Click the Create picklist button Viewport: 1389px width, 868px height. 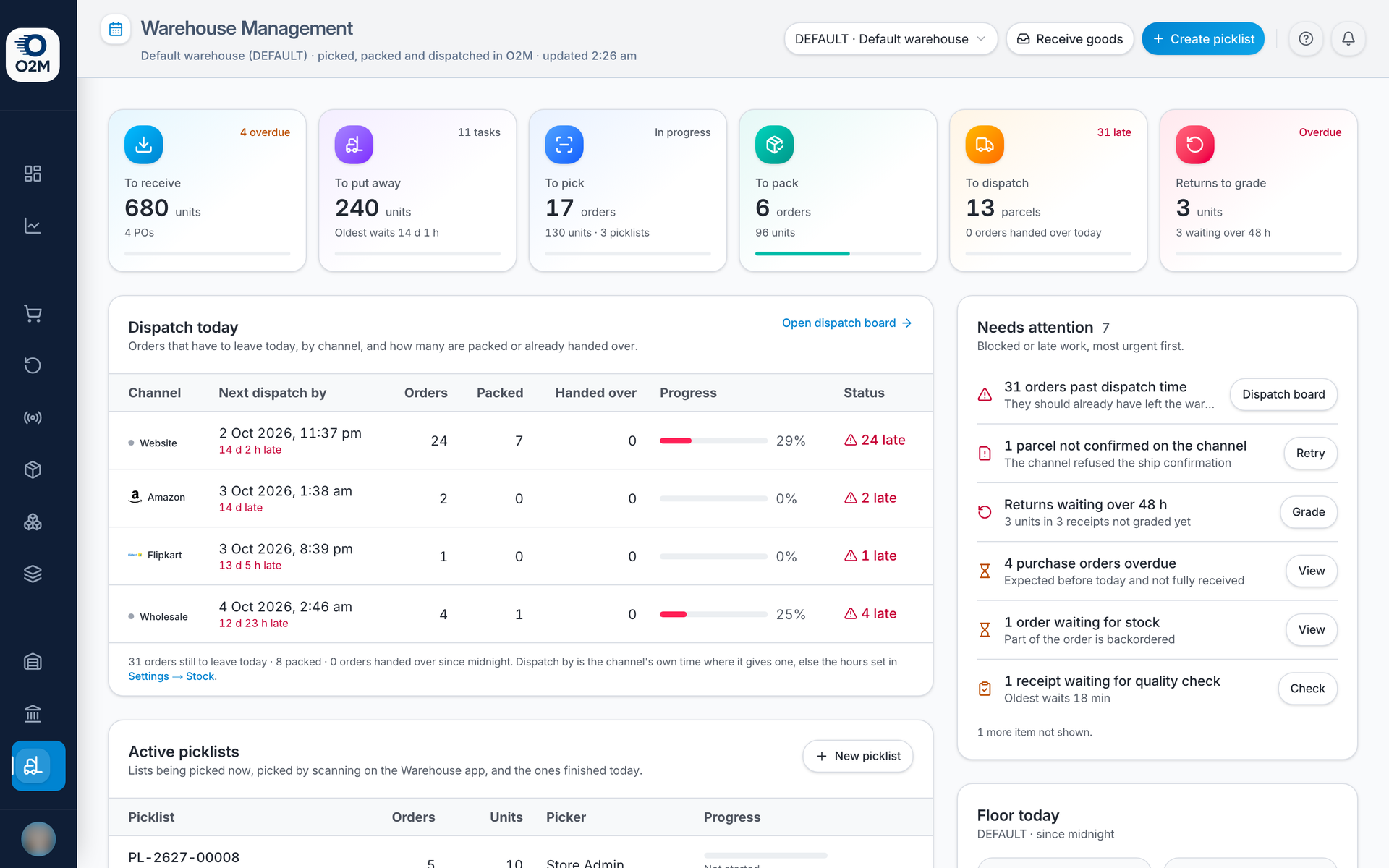1203,39
